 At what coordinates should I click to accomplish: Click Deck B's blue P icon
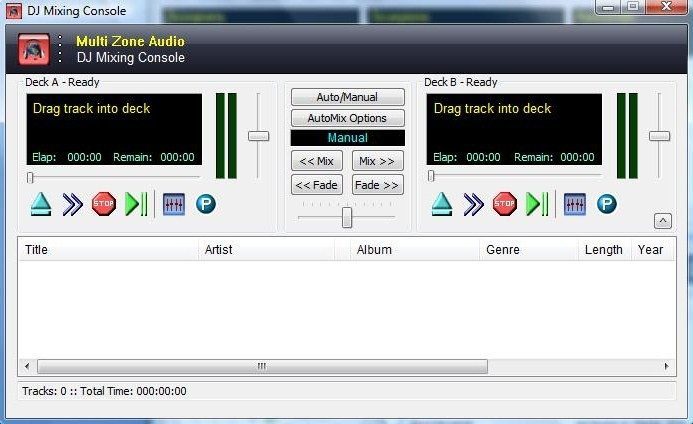pyautogui.click(x=606, y=204)
